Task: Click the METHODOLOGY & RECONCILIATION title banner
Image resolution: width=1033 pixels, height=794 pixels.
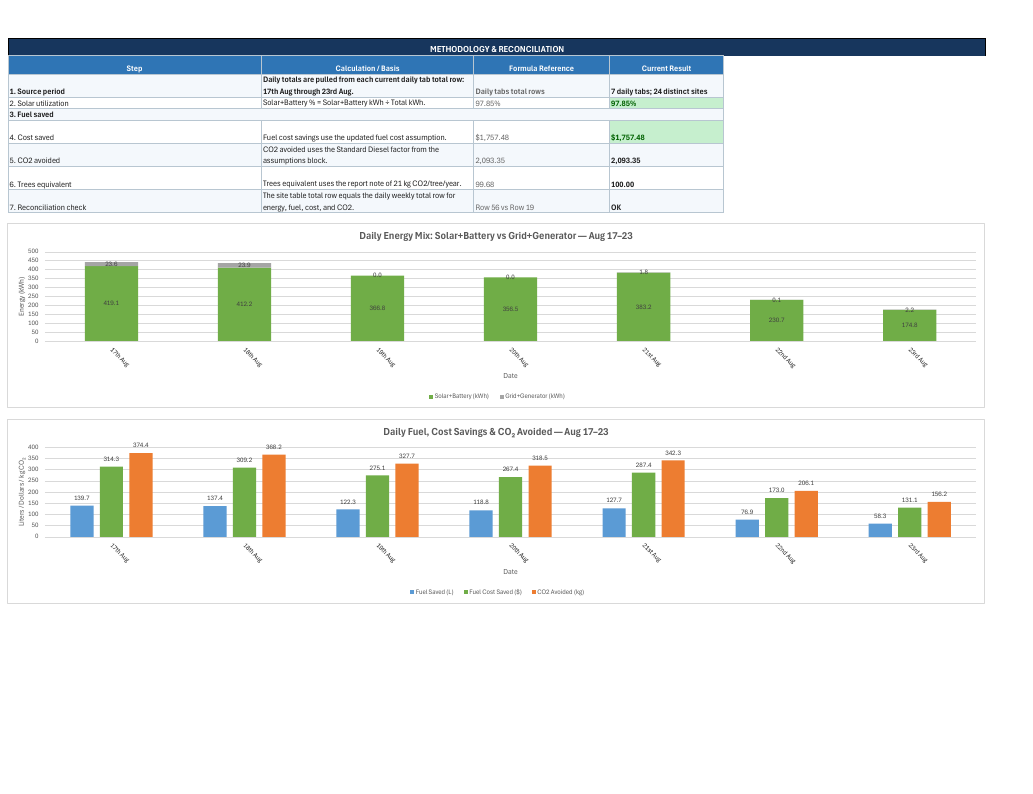Action: click(x=497, y=47)
